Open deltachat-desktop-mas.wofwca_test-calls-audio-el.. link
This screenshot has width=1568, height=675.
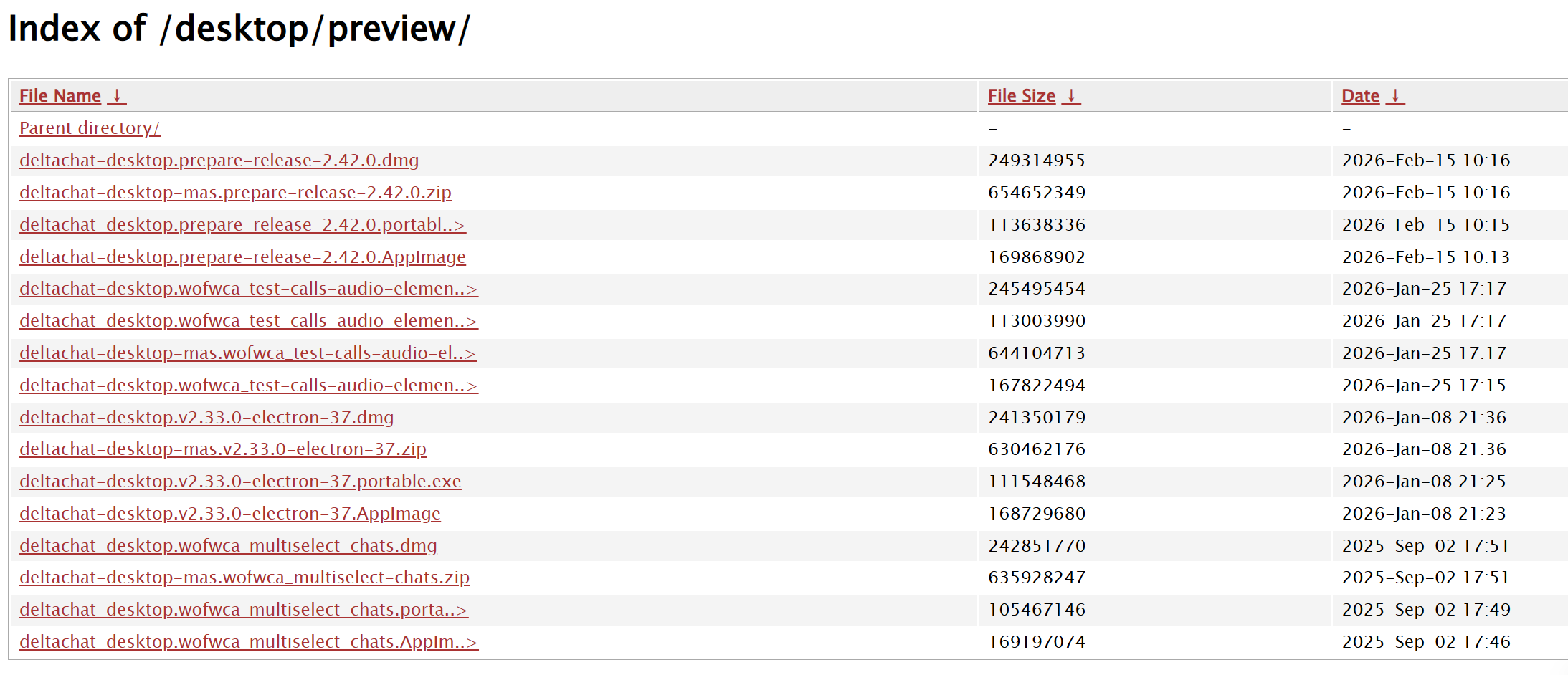pyautogui.click(x=247, y=353)
